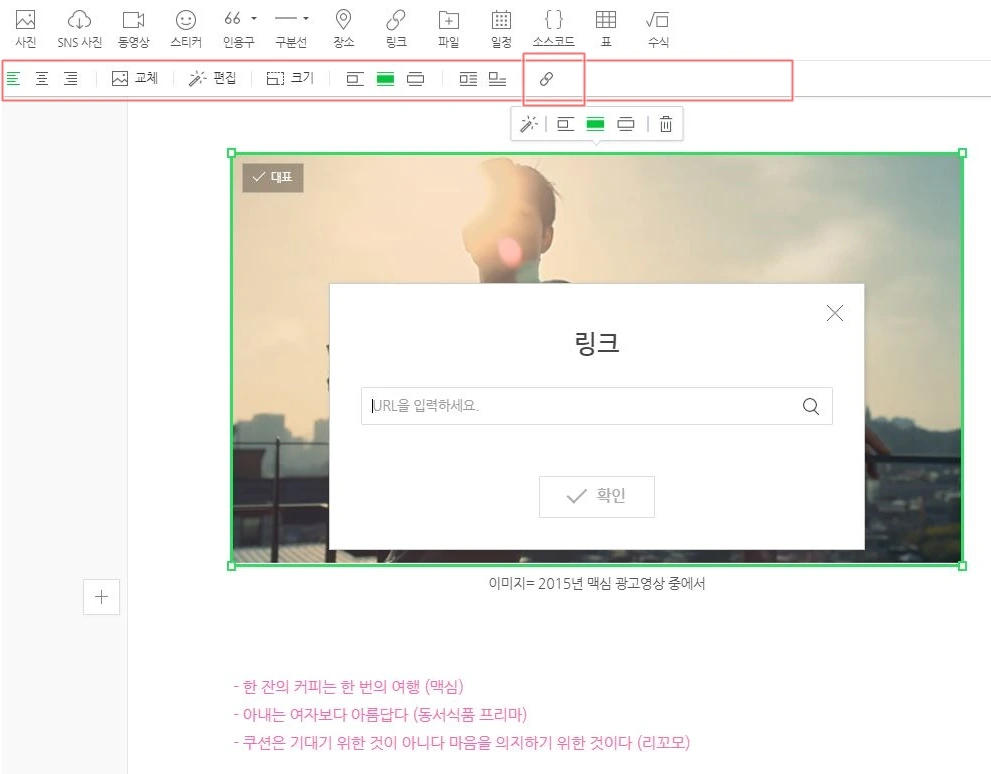Open the 크기 size settings

pyautogui.click(x=289, y=80)
